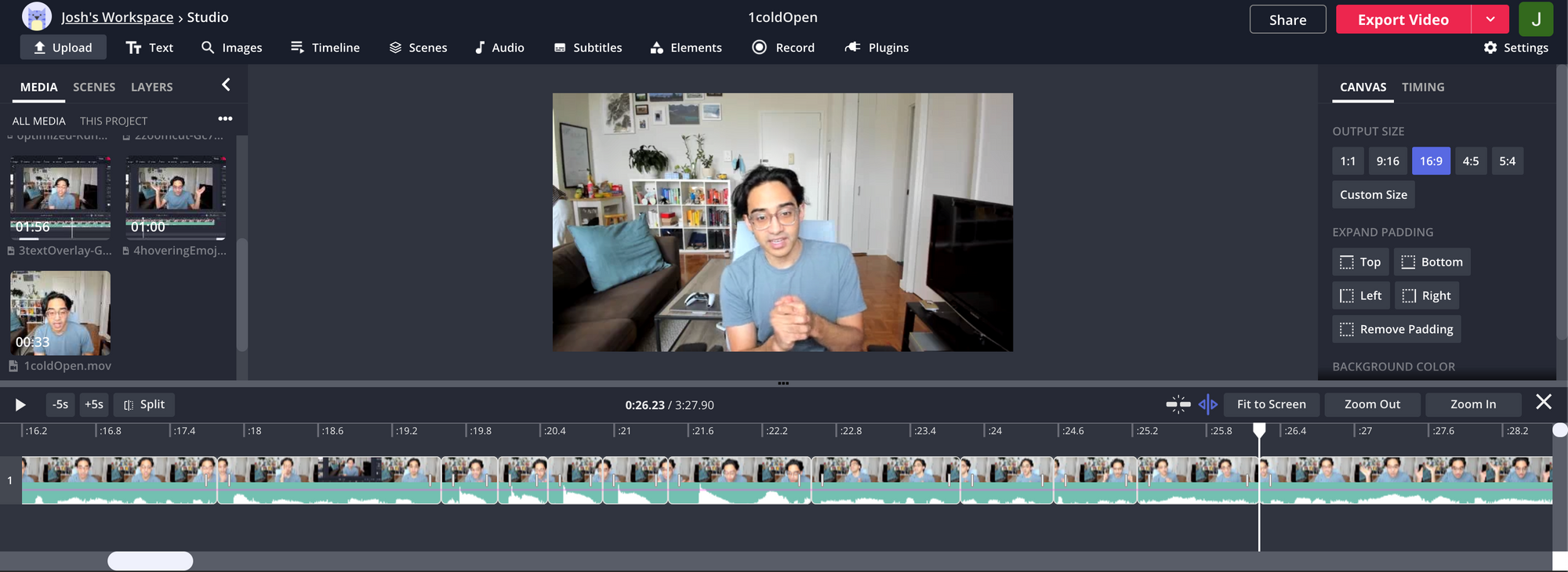Click the horizontal timeline scrollbar handle
Screen dimensions: 1568x572
[x=150, y=561]
